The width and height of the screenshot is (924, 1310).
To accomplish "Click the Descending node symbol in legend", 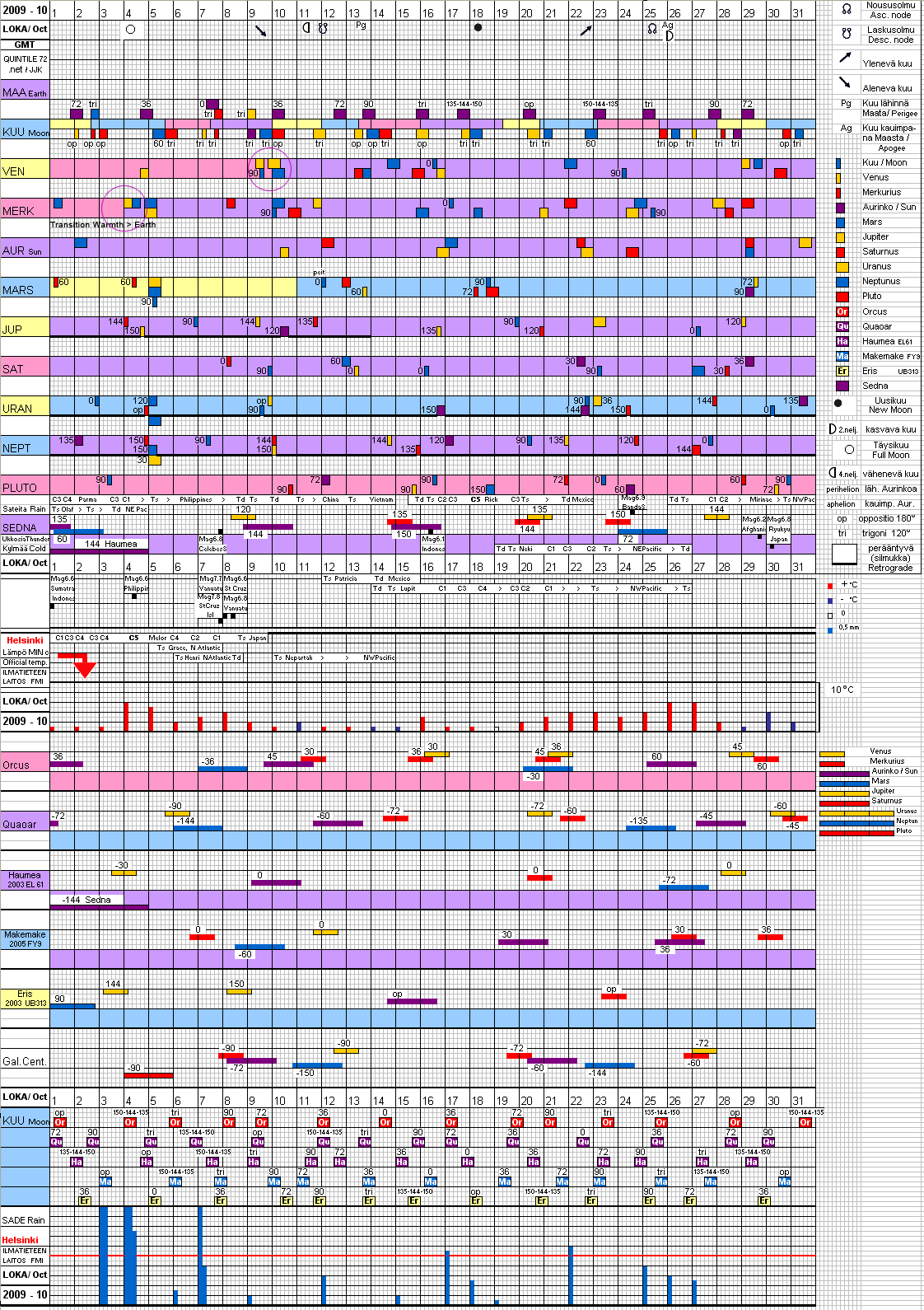I will tap(846, 35).
